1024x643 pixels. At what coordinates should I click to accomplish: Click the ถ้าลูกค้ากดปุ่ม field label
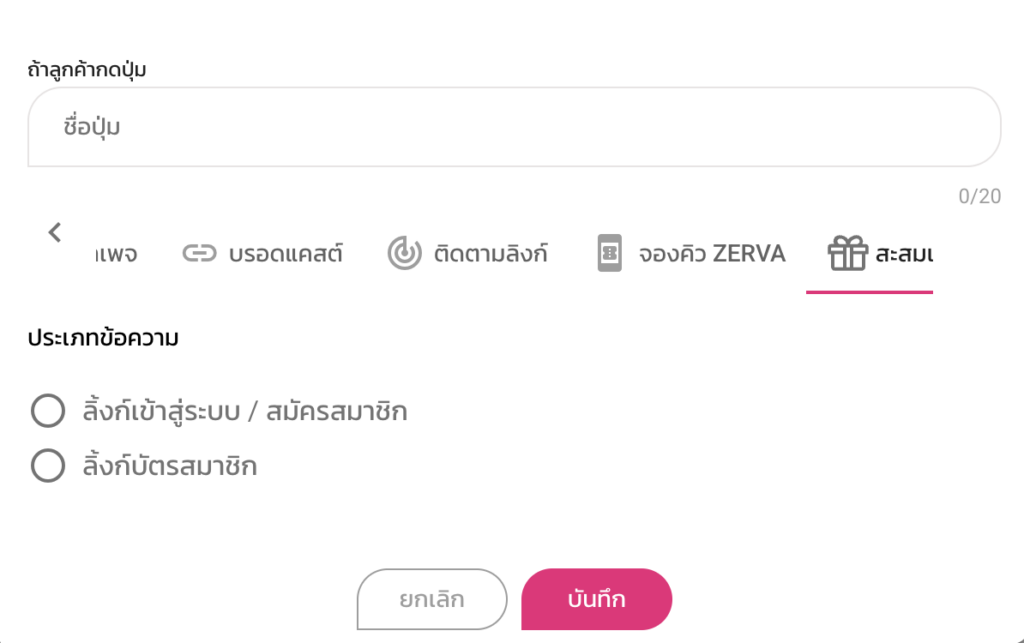pos(88,70)
